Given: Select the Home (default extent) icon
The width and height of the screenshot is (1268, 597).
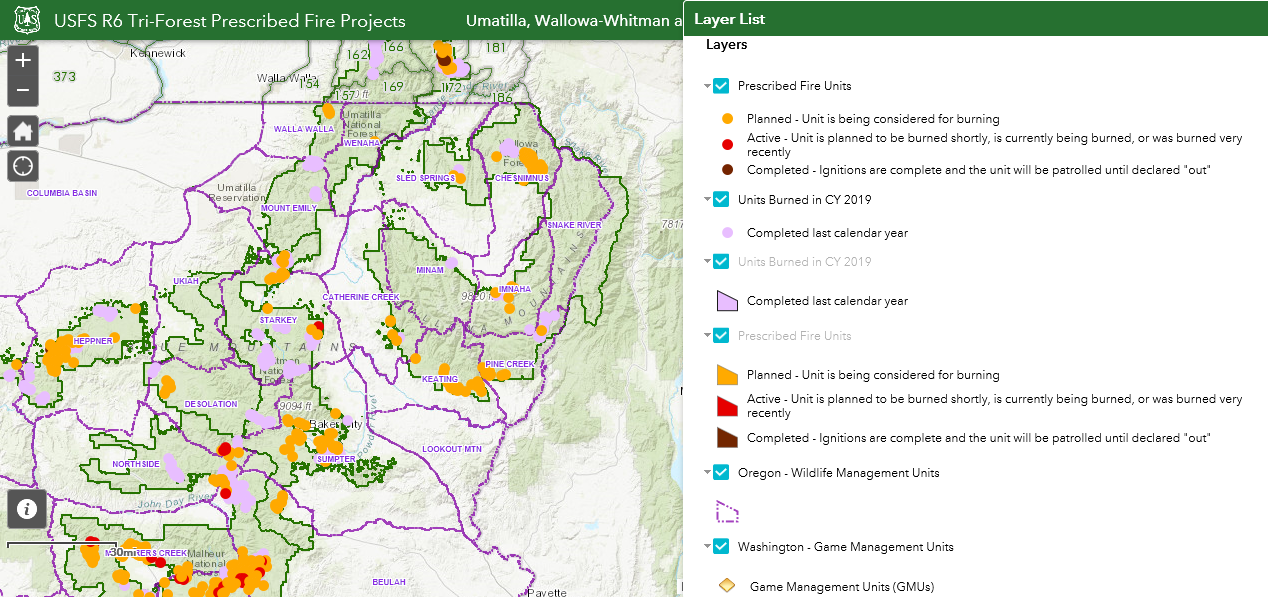Looking at the screenshot, I should [22, 130].
